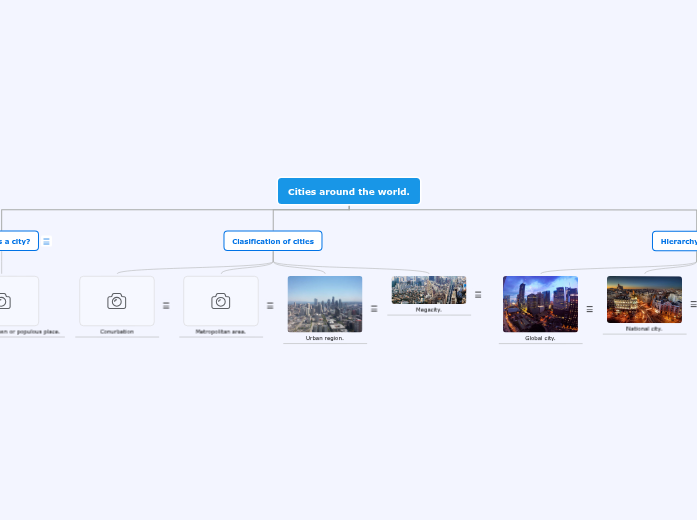The width and height of the screenshot is (697, 520).
Task: Select the 'Hierarchy' node
Action: 675,241
